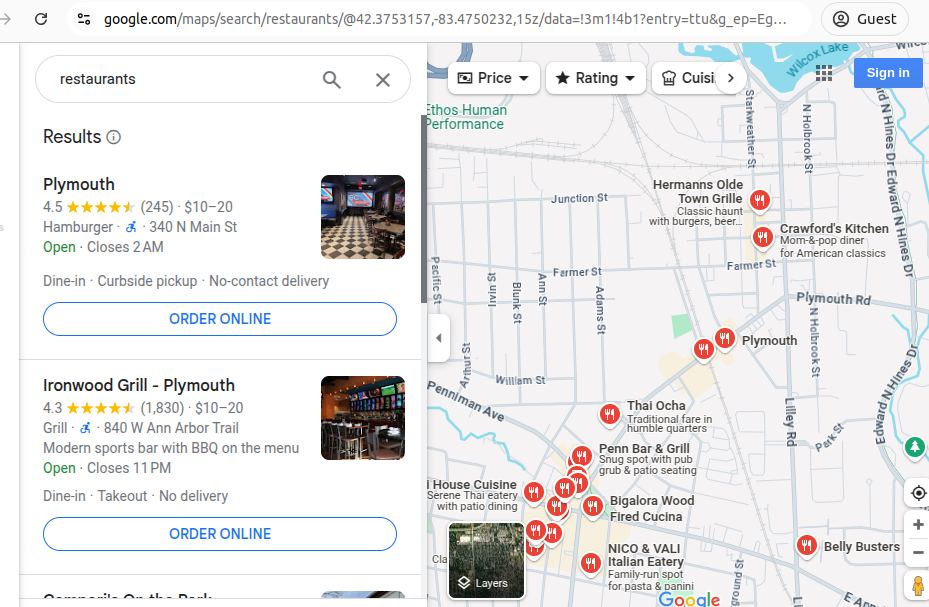
Task: Clear the restaurants search with the X
Action: click(x=383, y=79)
